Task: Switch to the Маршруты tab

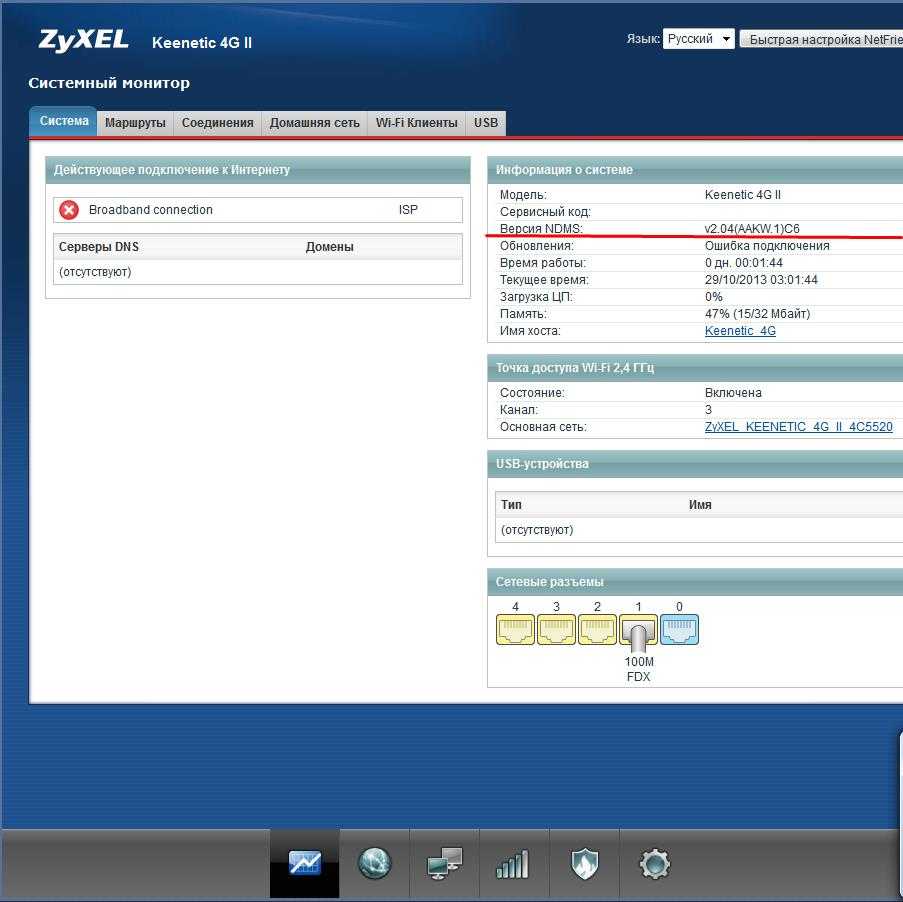Action: coord(135,123)
